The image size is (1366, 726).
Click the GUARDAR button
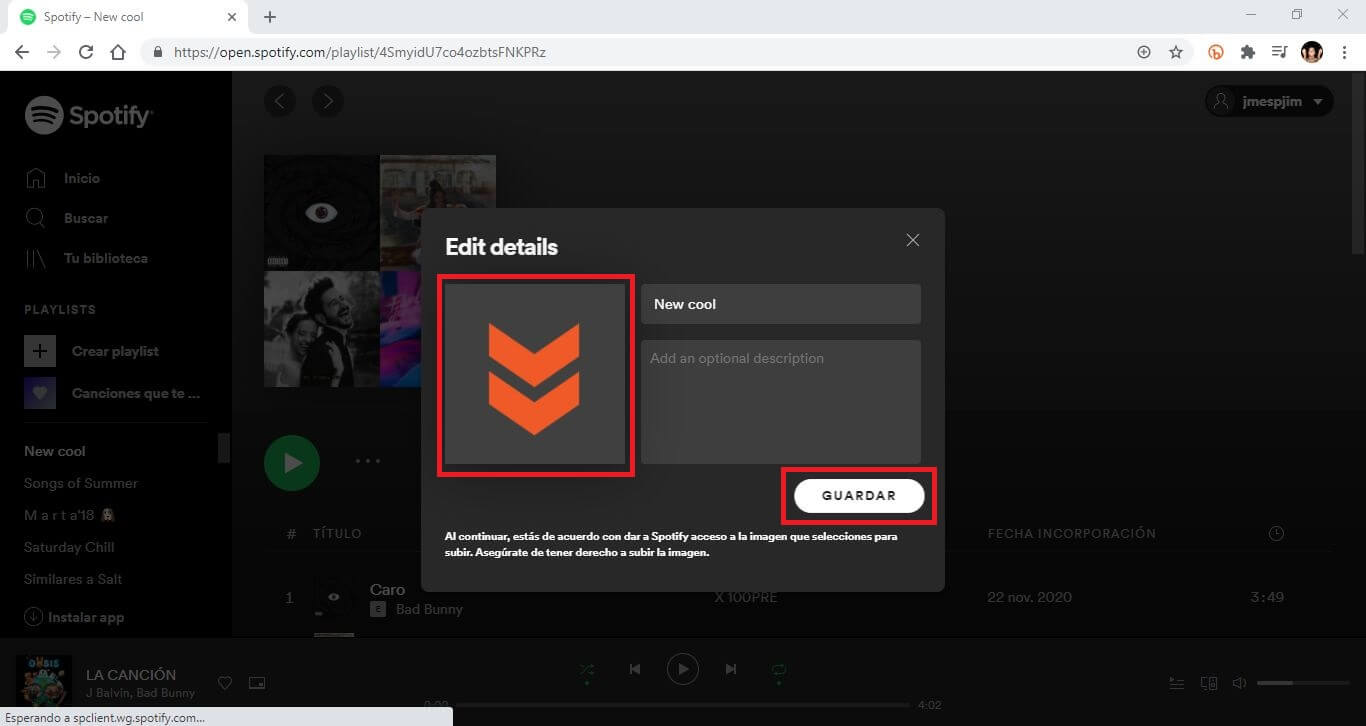pyautogui.click(x=859, y=495)
